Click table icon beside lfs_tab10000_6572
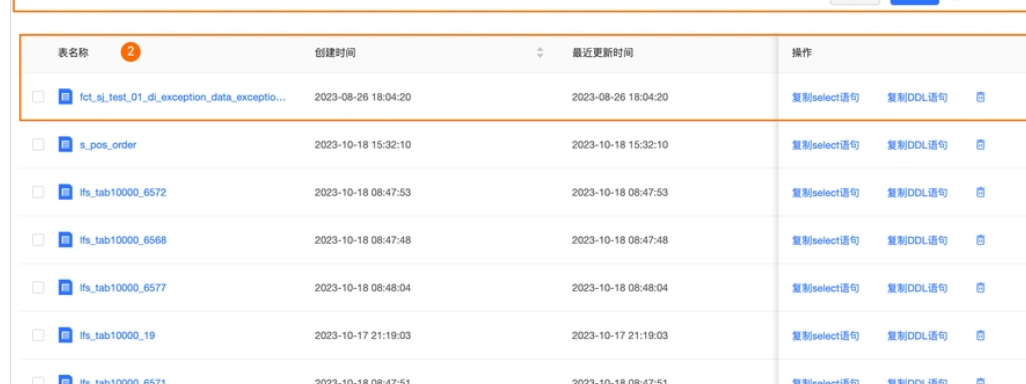 [x=65, y=192]
